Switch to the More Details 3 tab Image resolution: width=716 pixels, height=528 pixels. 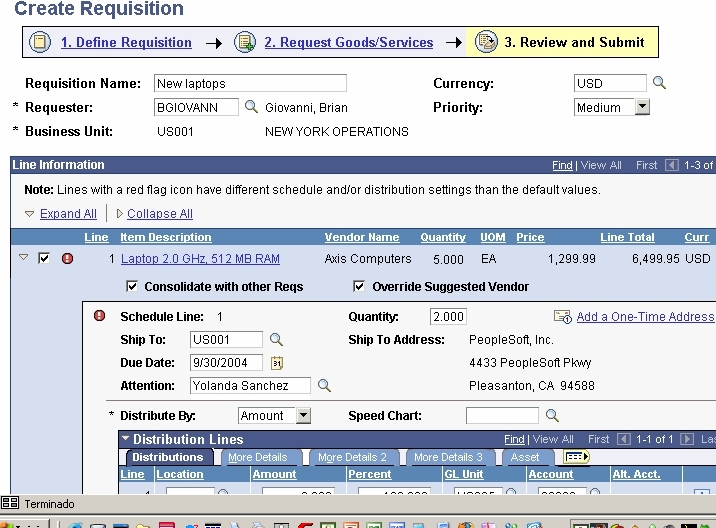pyautogui.click(x=448, y=457)
